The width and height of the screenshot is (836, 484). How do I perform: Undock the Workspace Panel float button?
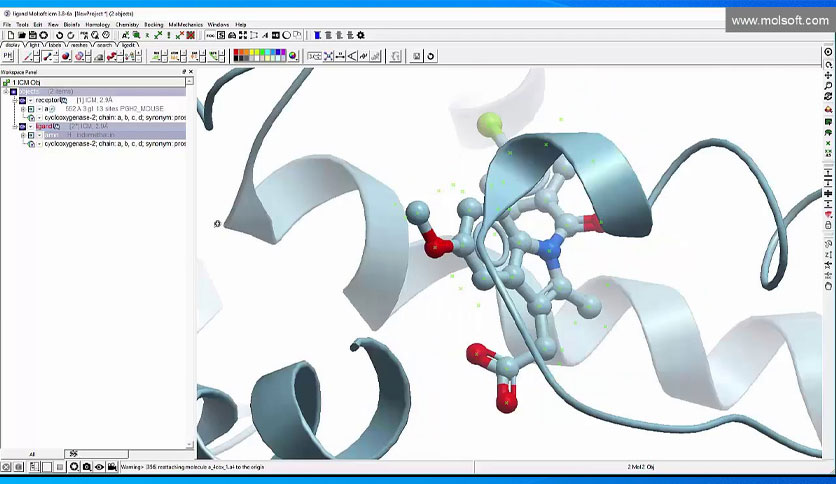[184, 71]
